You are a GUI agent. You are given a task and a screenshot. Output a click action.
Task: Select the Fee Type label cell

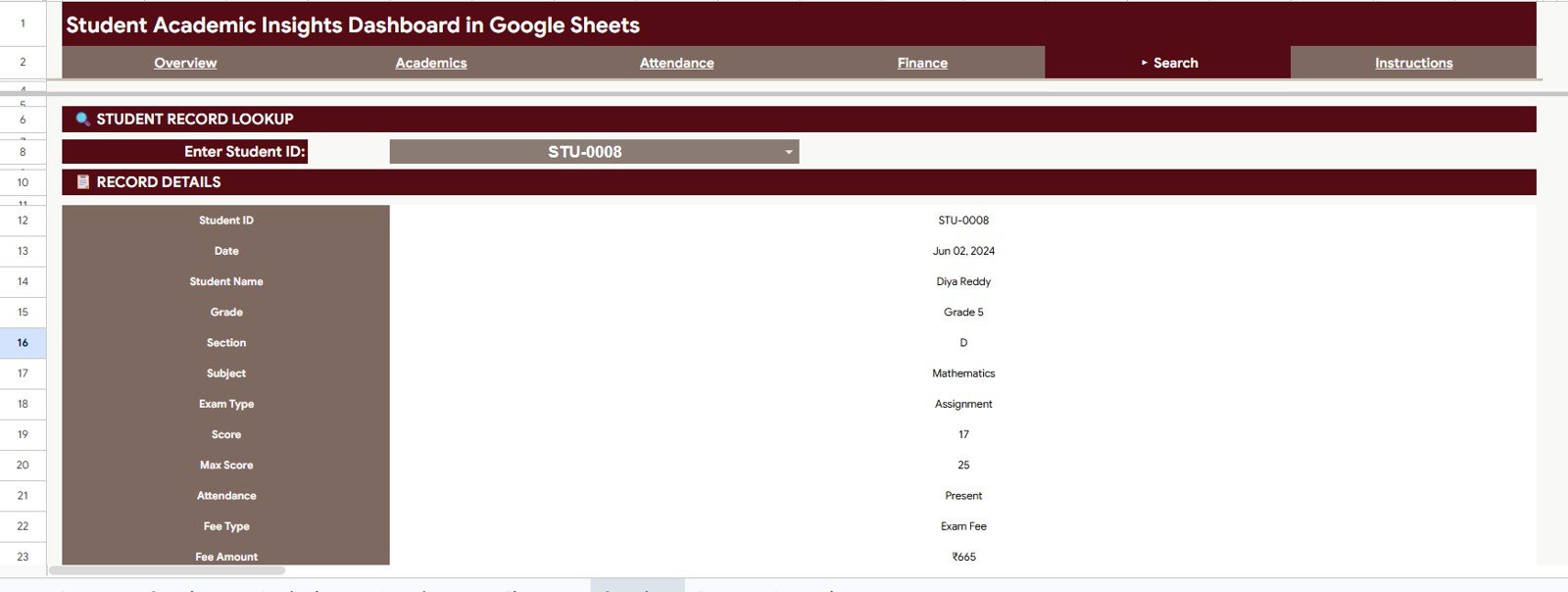pyautogui.click(x=226, y=526)
